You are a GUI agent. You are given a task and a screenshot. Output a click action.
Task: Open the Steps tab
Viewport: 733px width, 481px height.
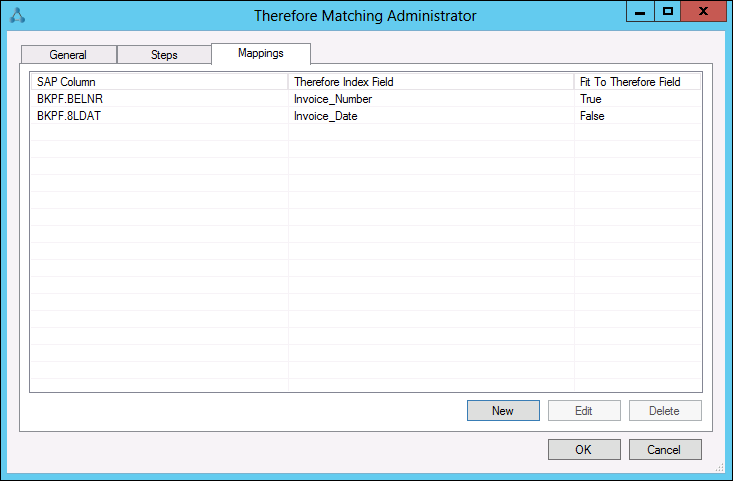pos(164,55)
